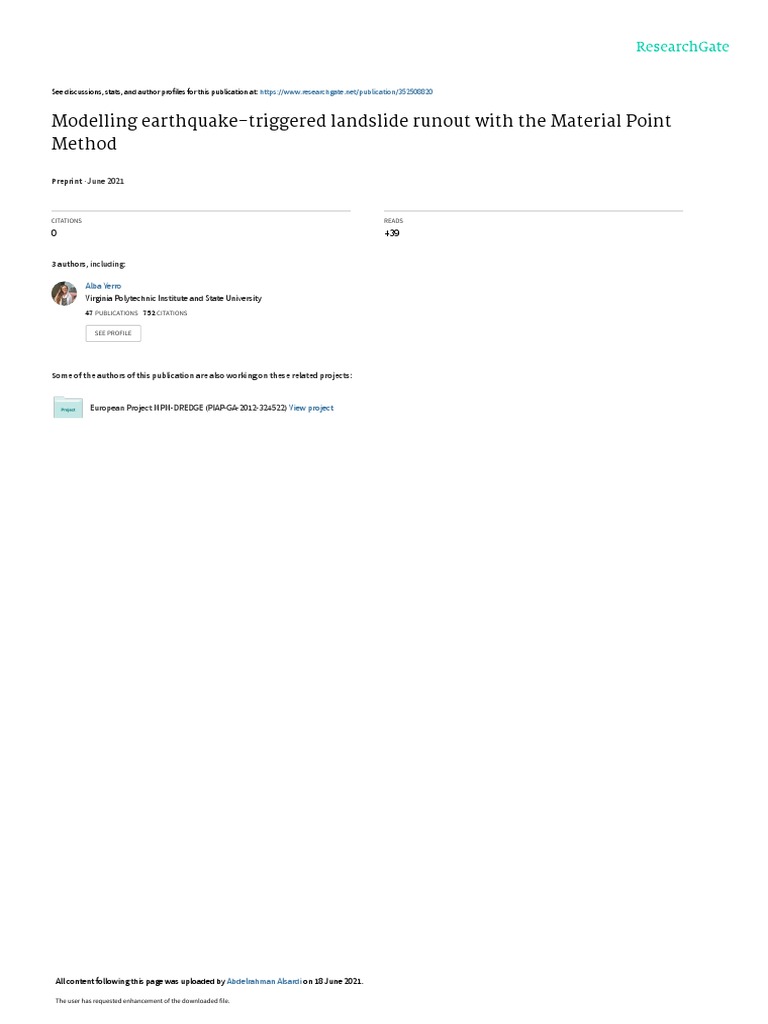Click the green Project folder icon
The width and height of the screenshot is (768, 1024).
coord(68,408)
